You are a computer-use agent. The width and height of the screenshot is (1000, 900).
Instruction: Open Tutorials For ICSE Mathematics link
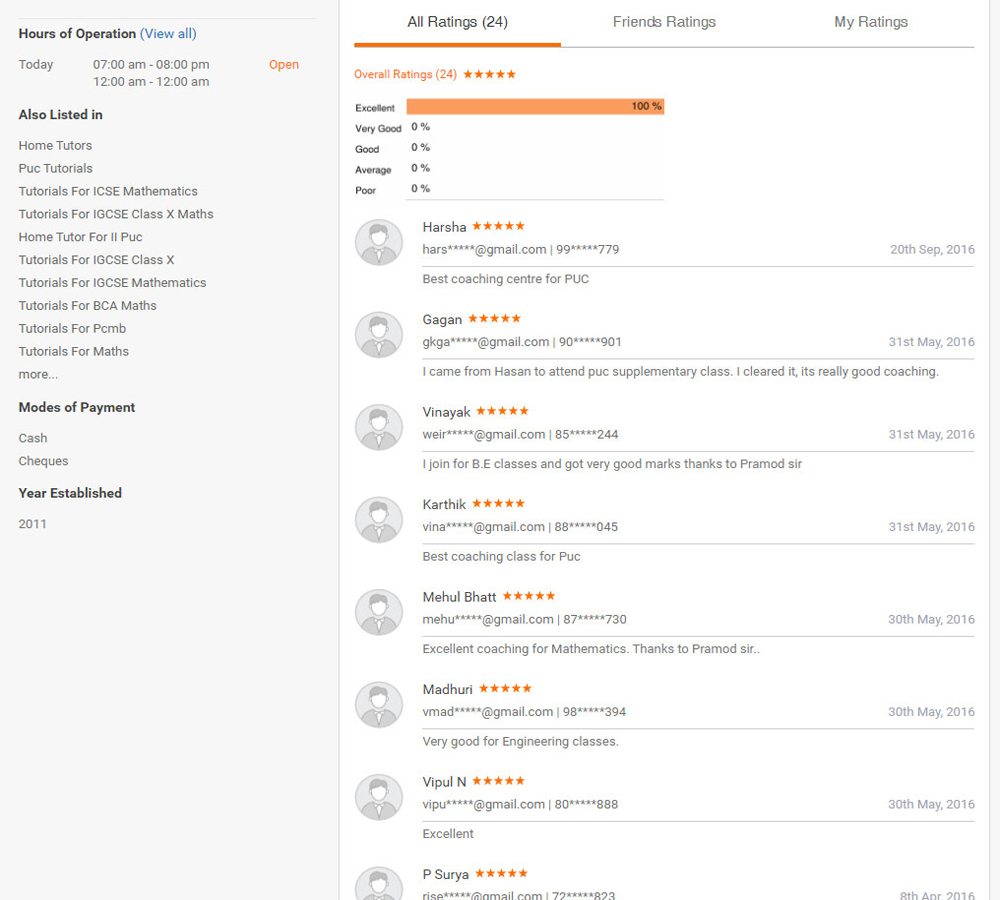point(108,191)
